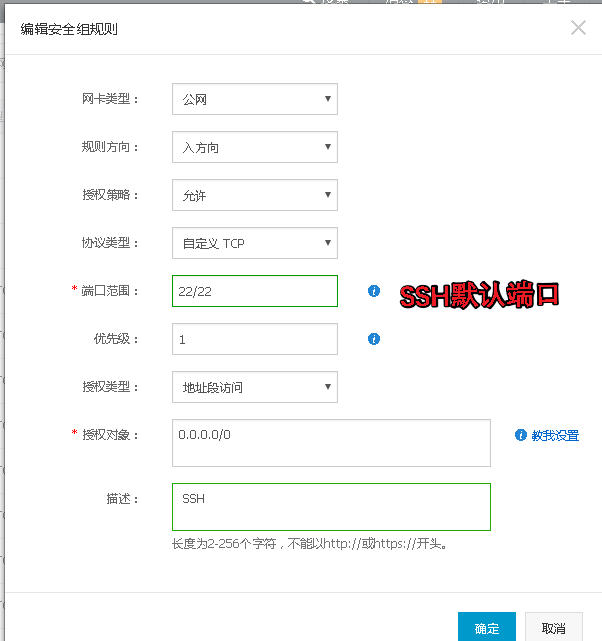Screen dimensions: 602x641
Task: Click the 授权对象 box containing 0.0.0.0/0
Action: pyautogui.click(x=331, y=443)
